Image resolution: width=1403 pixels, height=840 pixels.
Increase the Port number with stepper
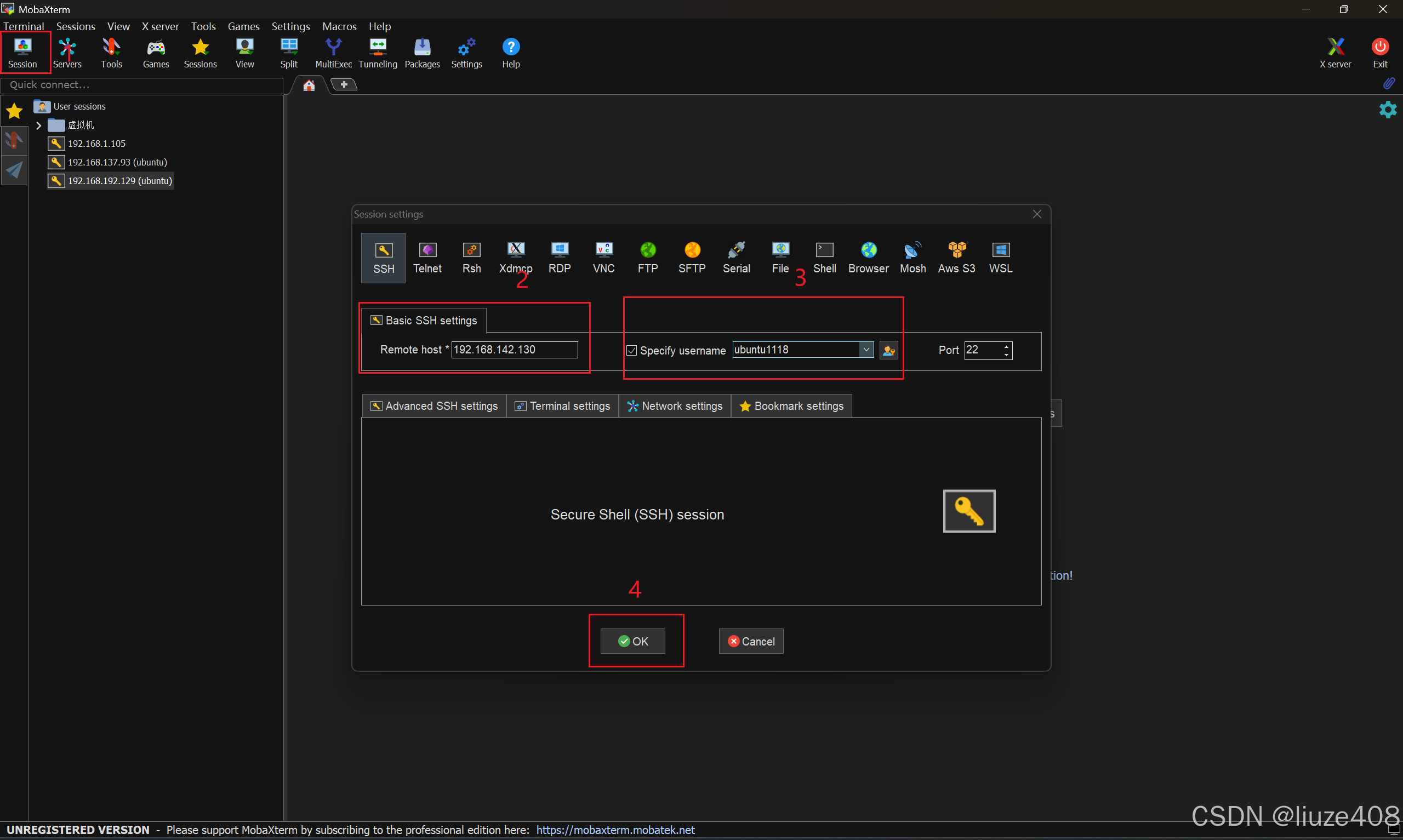pos(1006,346)
